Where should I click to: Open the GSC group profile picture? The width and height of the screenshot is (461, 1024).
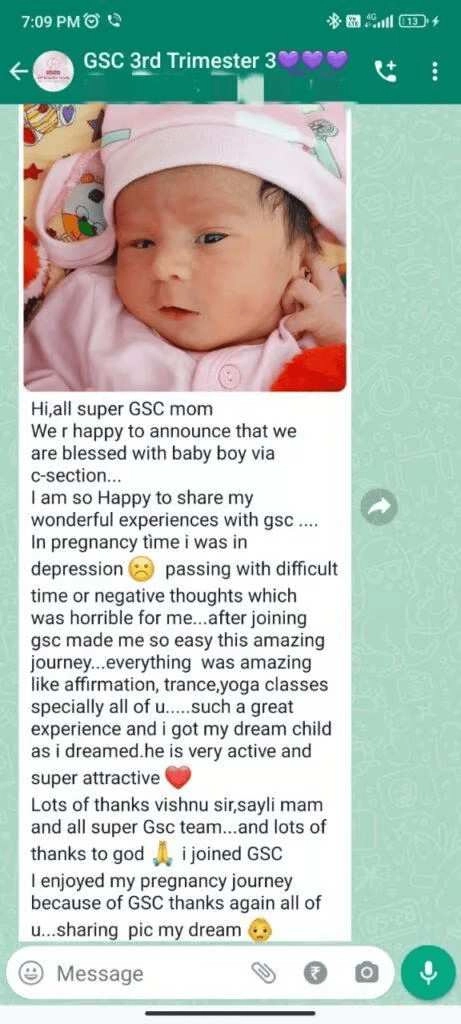[54, 70]
